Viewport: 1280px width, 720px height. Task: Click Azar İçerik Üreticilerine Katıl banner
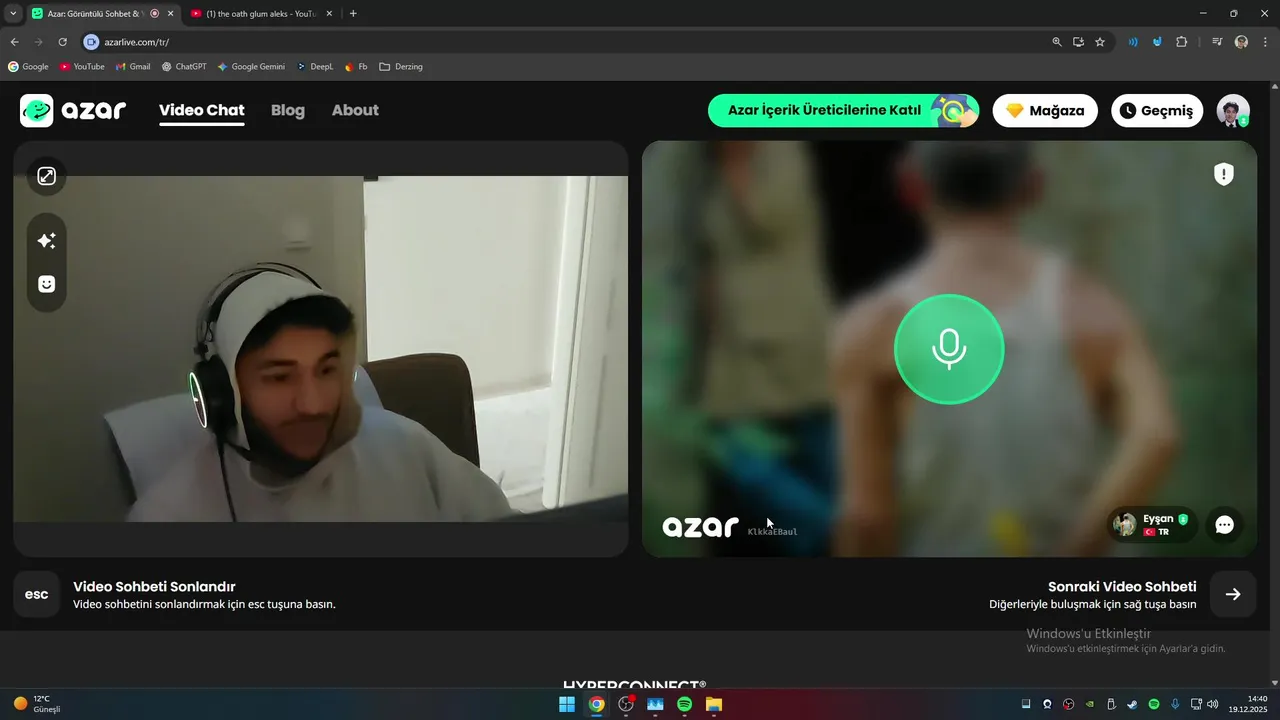tap(844, 110)
